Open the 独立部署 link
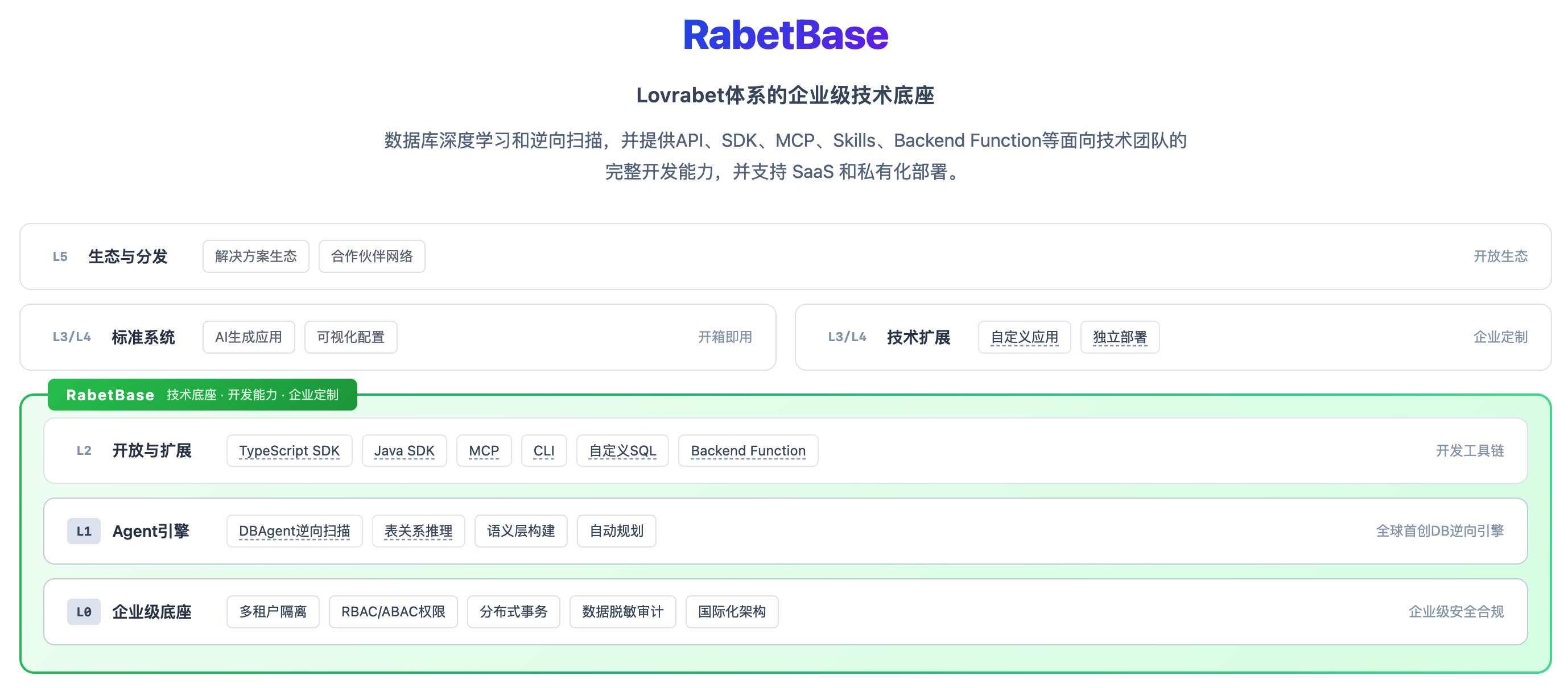Screen dimensions: 1568x688 click(x=1120, y=337)
